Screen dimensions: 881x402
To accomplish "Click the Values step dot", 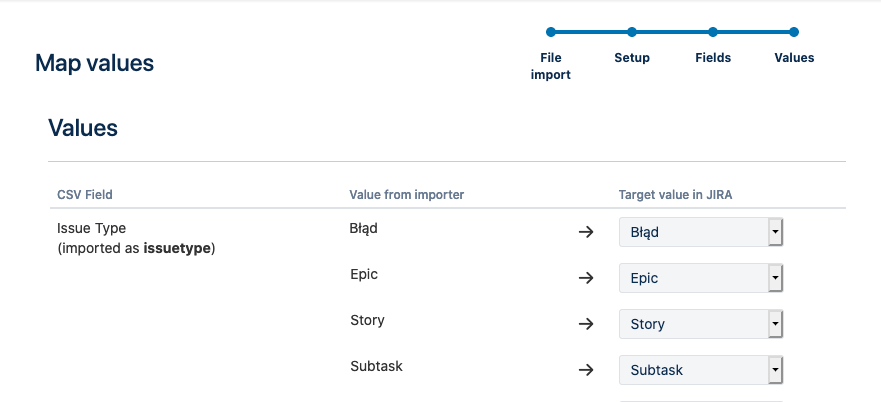I will pos(793,32).
